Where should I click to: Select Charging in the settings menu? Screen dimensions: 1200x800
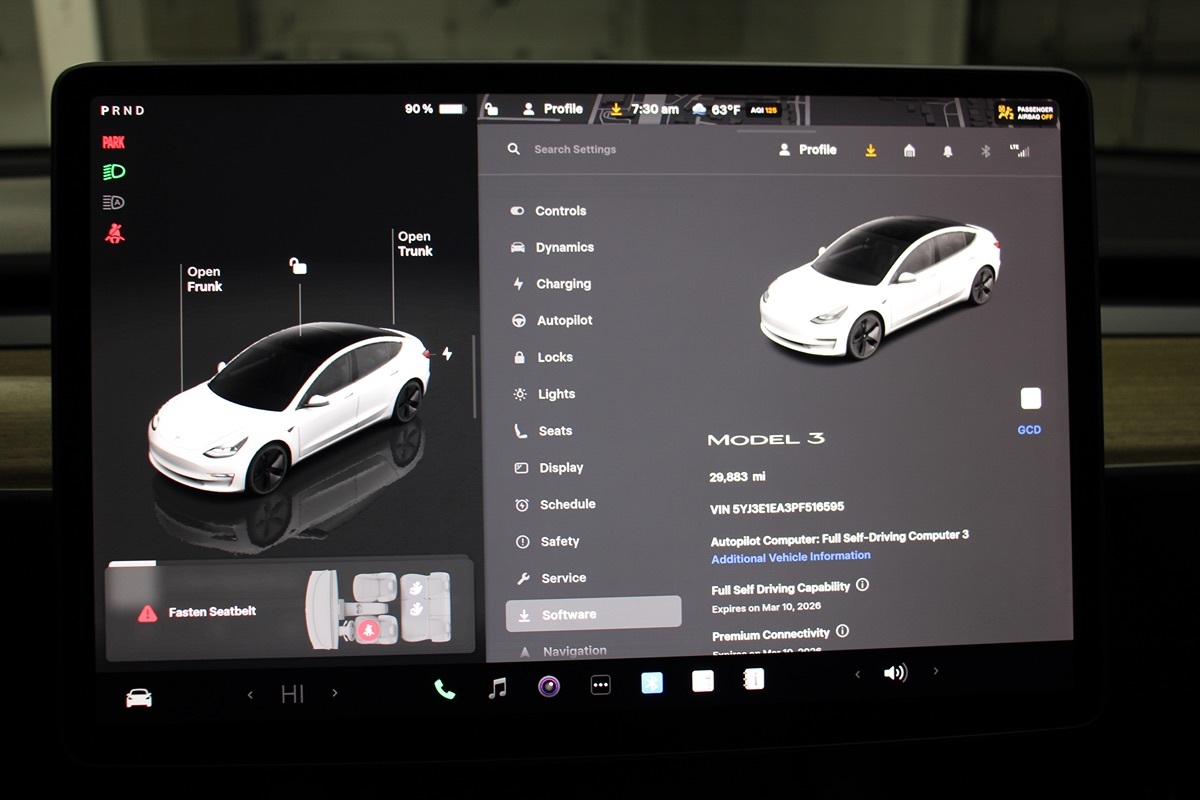563,284
